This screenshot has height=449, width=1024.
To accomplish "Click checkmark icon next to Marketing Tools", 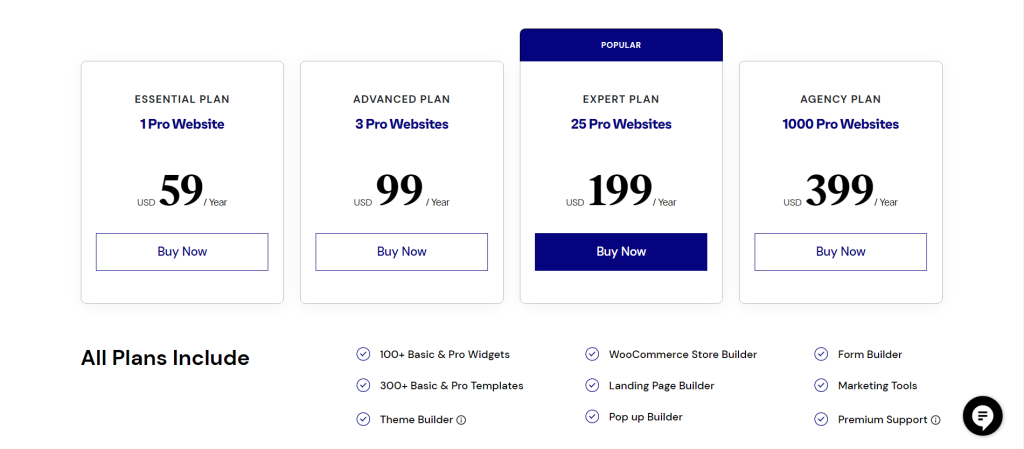I will point(821,386).
